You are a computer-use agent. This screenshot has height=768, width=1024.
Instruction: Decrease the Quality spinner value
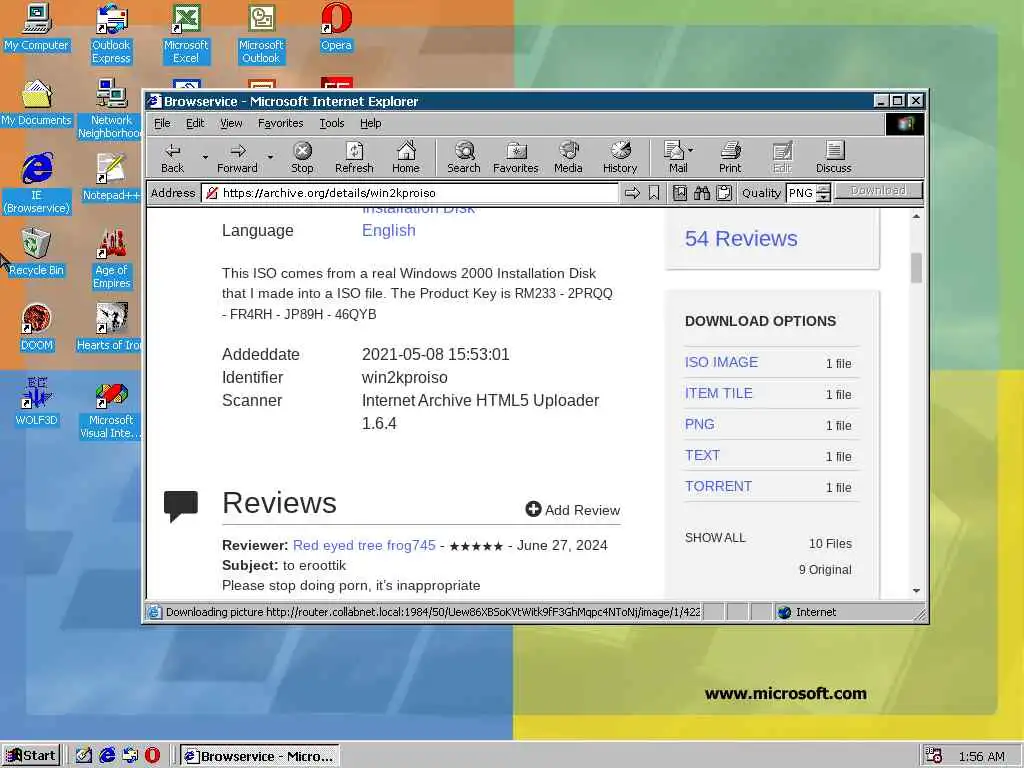824,197
